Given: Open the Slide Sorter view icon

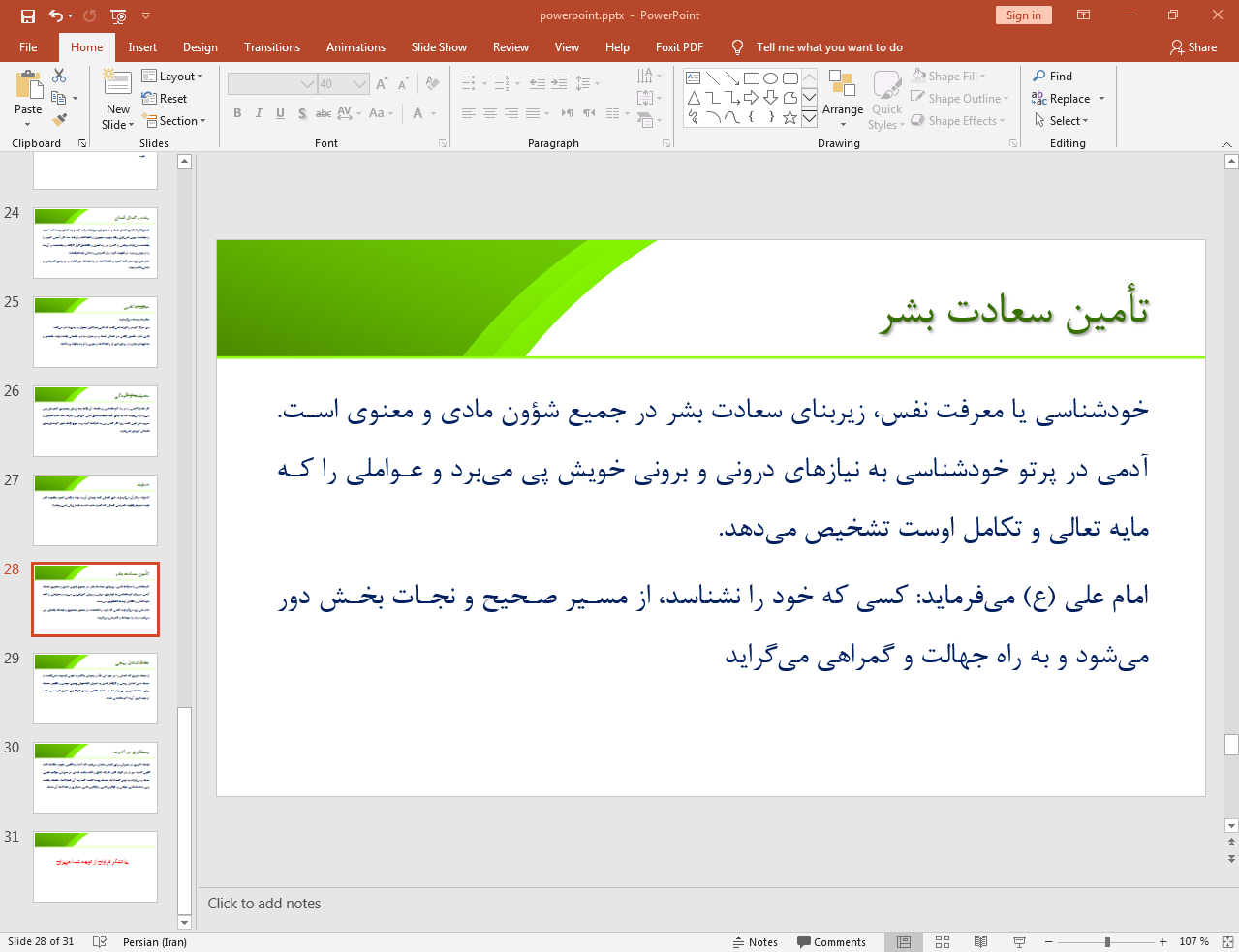Looking at the screenshot, I should (943, 941).
